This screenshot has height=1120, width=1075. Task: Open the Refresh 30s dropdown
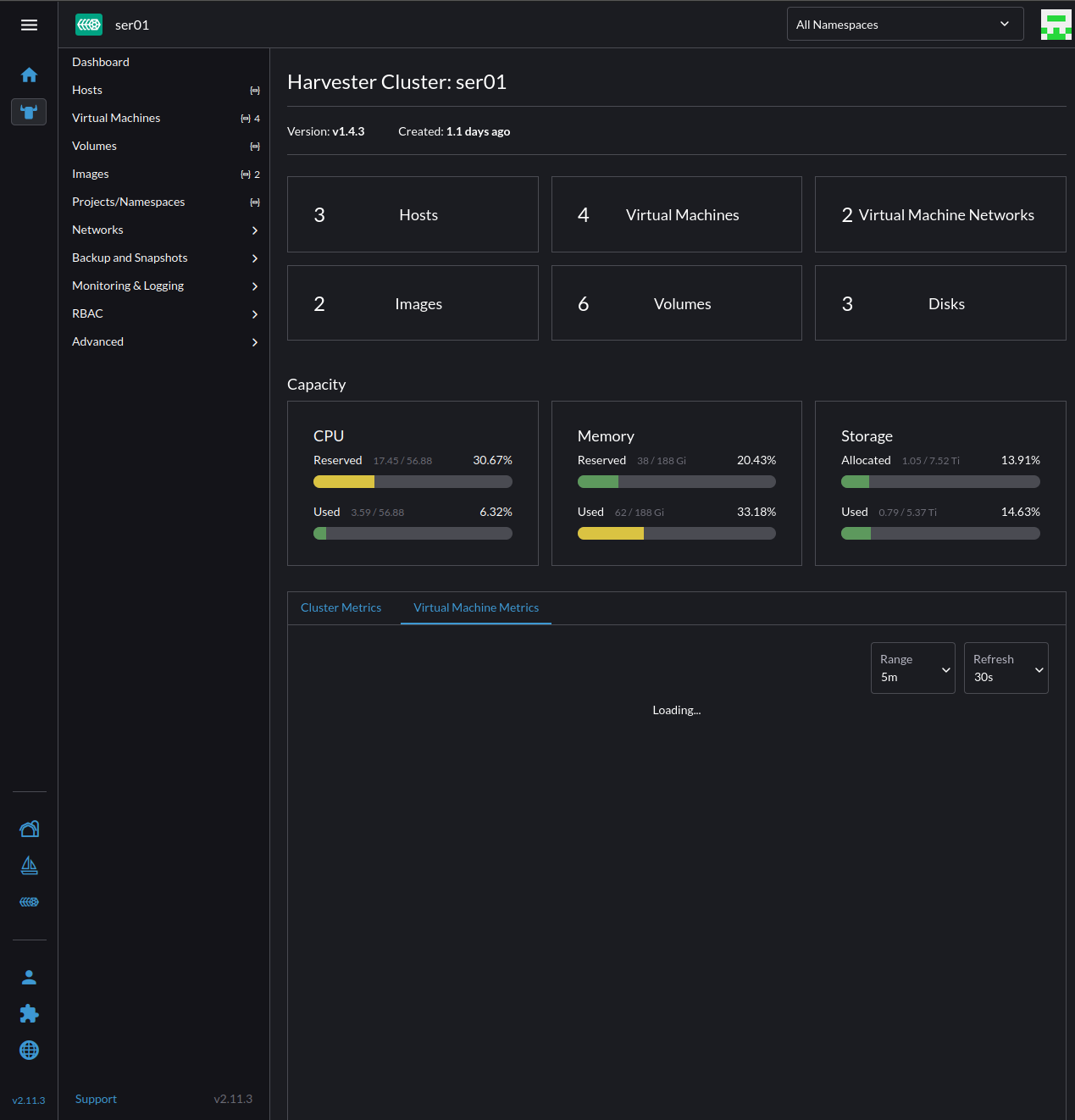1006,668
